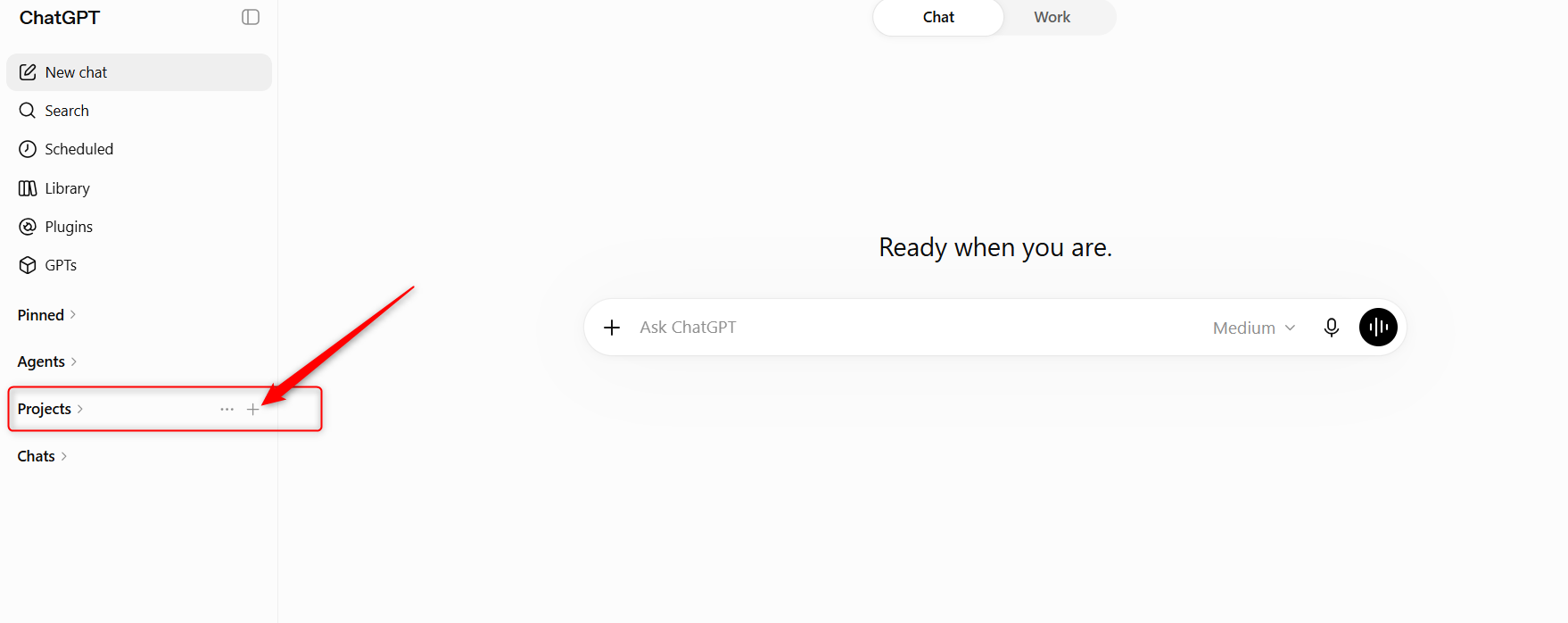Screen dimensions: 1568x623
Task: Open the Projects three-dot options
Action: point(227,409)
